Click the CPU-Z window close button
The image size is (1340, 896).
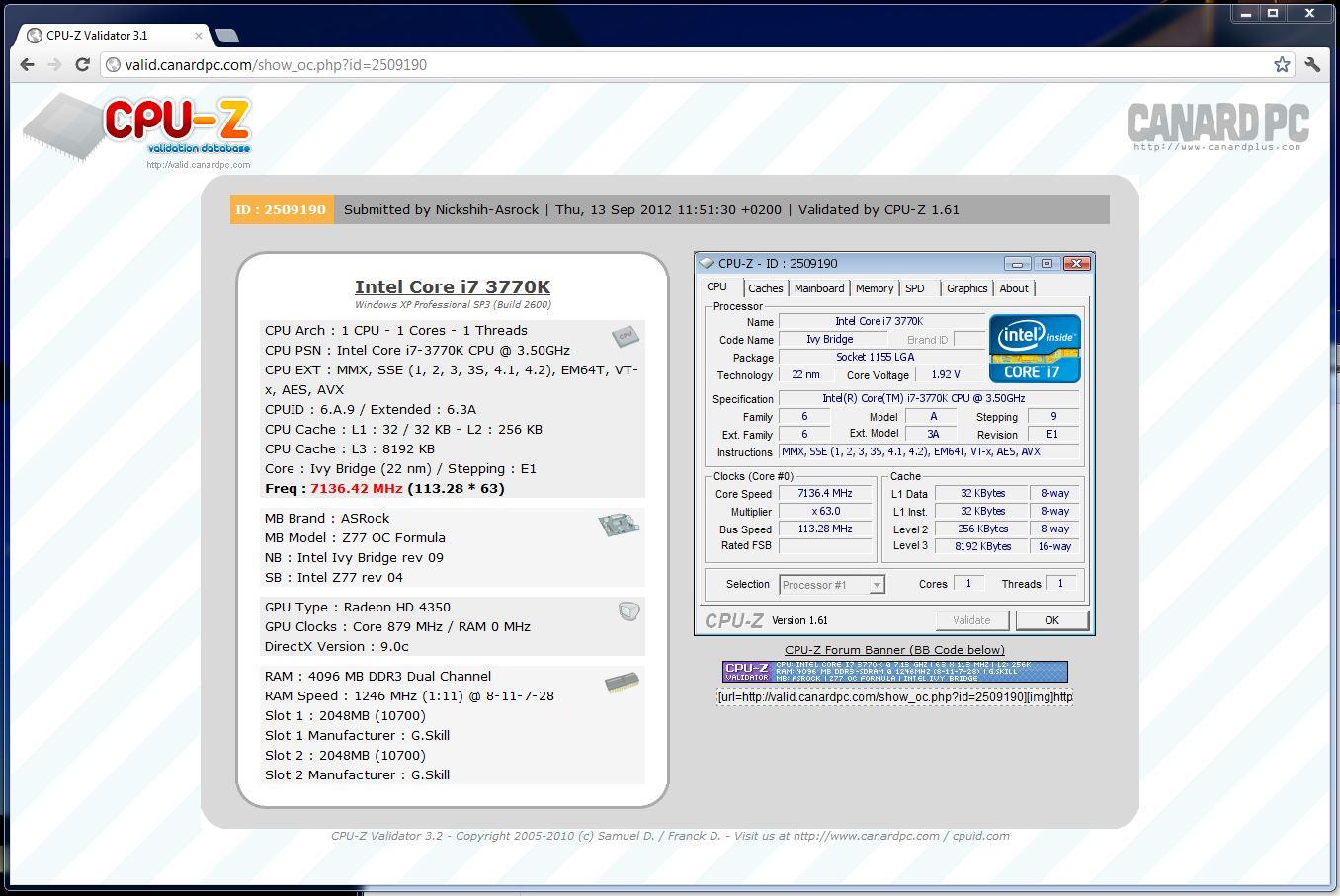point(1076,264)
